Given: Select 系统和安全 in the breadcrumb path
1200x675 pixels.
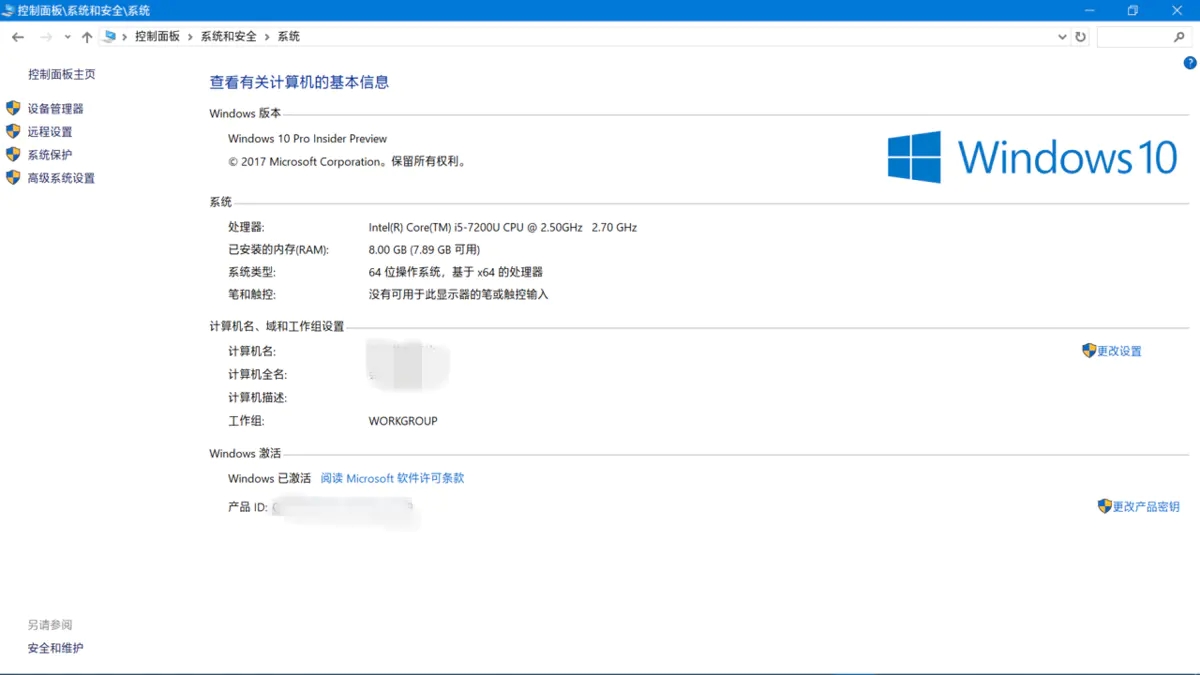Looking at the screenshot, I should (228, 37).
